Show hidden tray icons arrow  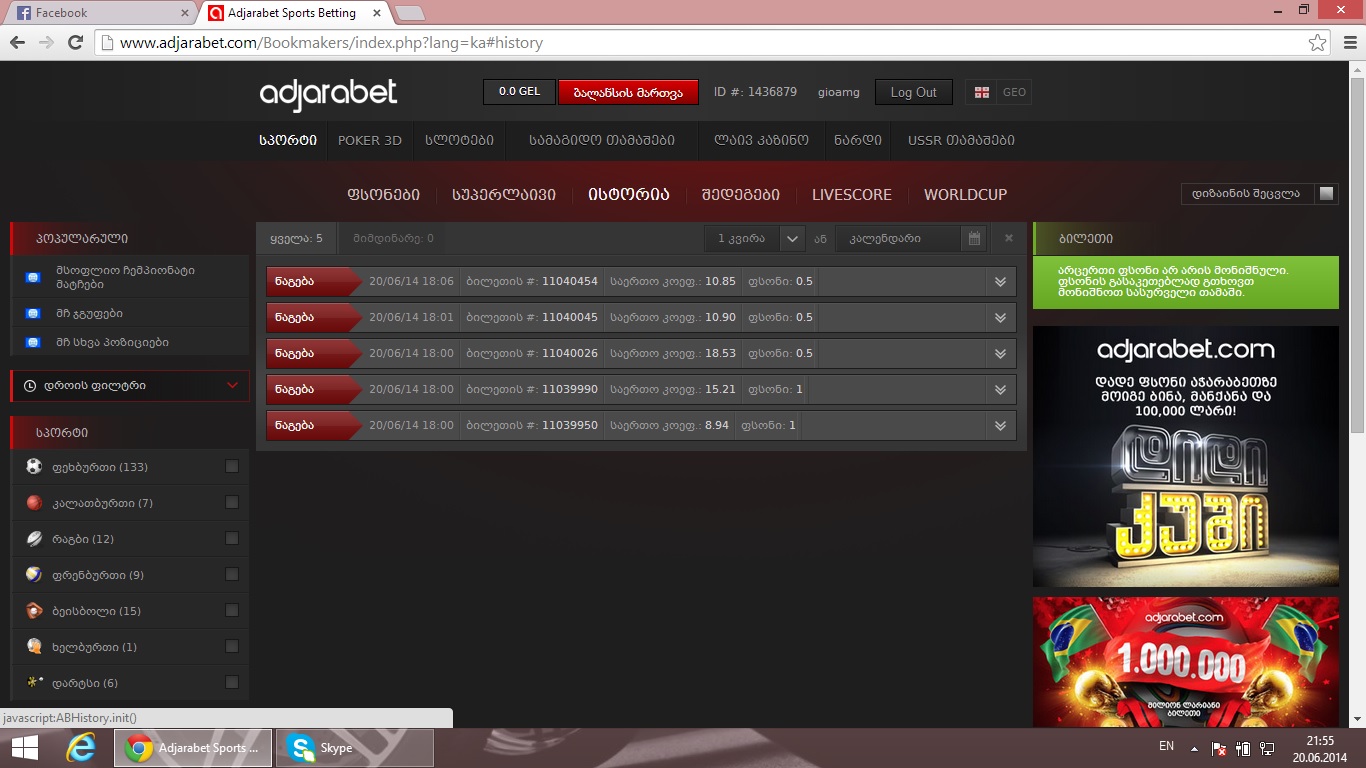(1193, 748)
